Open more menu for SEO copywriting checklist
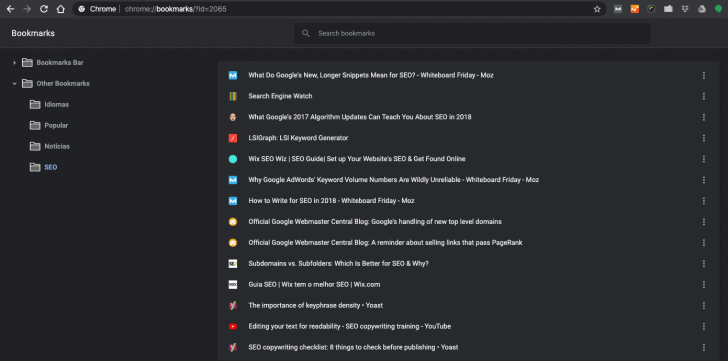This screenshot has width=728, height=361. coord(704,347)
